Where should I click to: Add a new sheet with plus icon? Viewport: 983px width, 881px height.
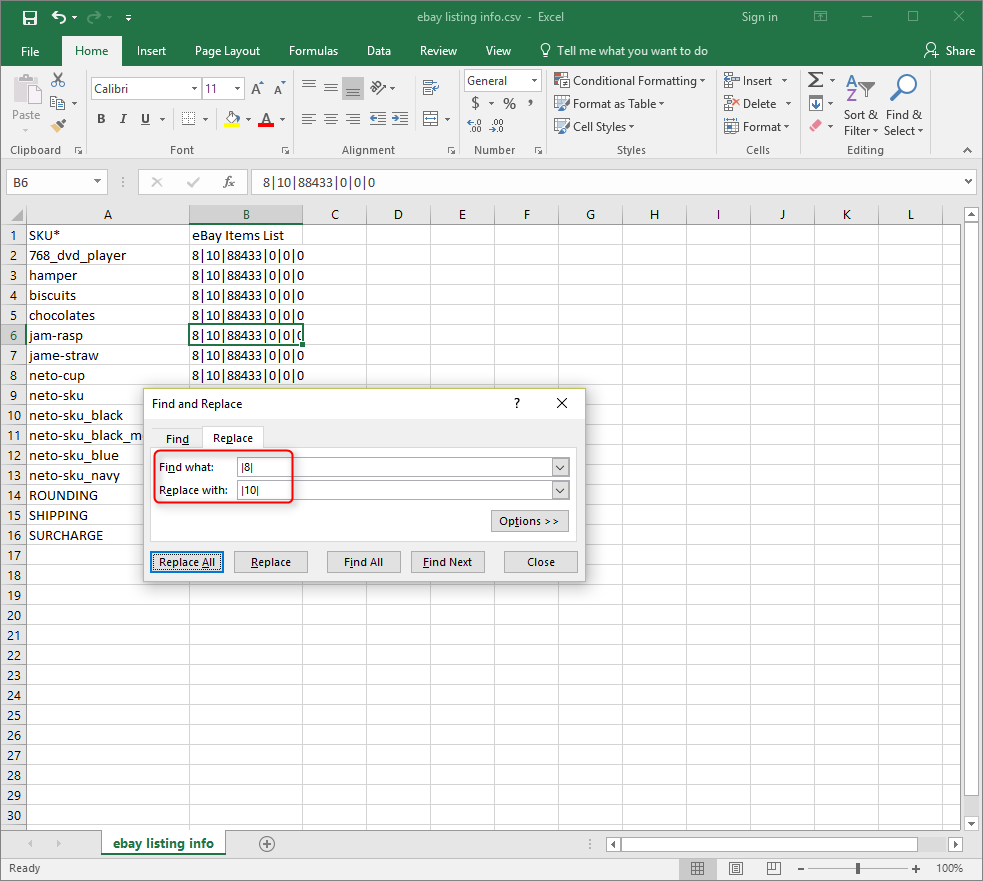pos(267,844)
